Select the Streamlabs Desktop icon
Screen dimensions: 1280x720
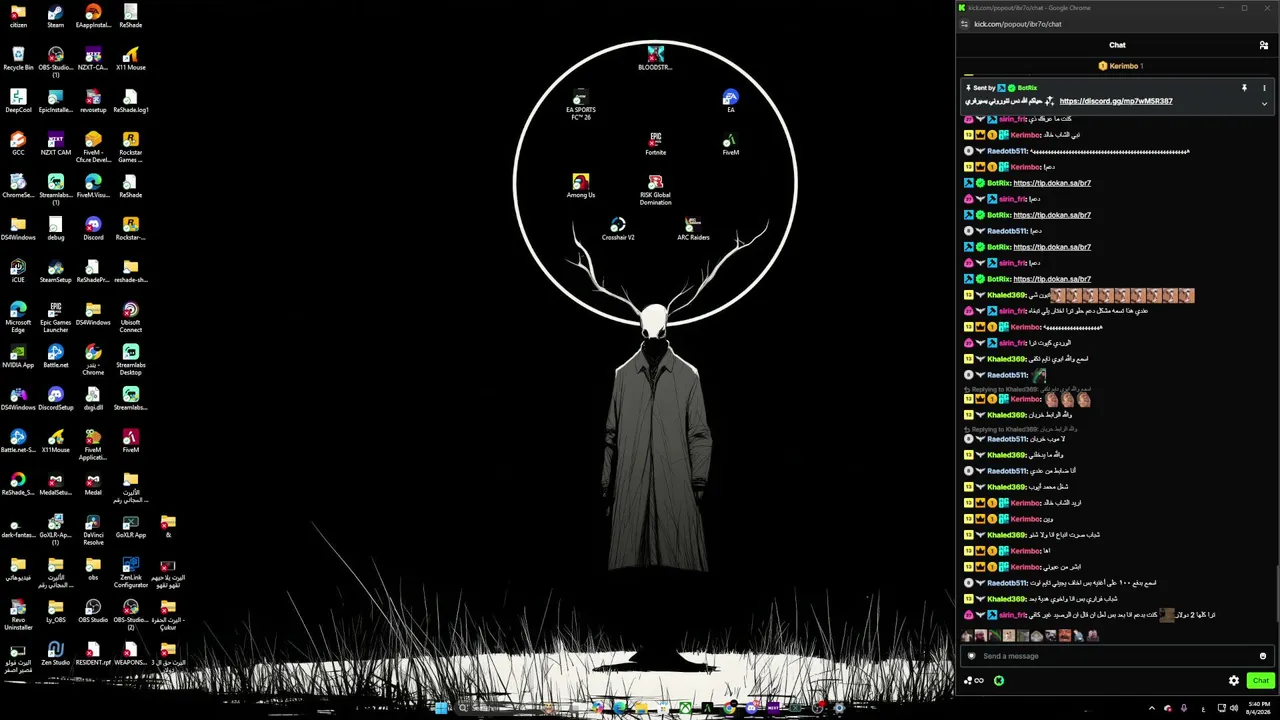[x=130, y=359]
